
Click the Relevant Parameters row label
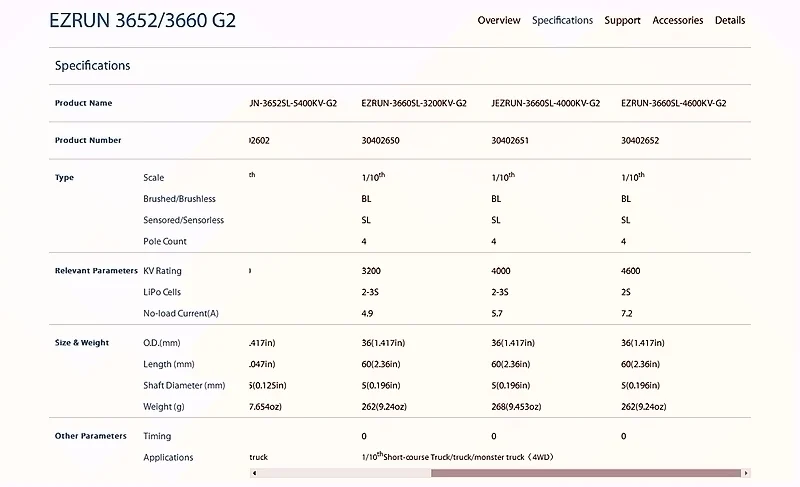point(96,271)
